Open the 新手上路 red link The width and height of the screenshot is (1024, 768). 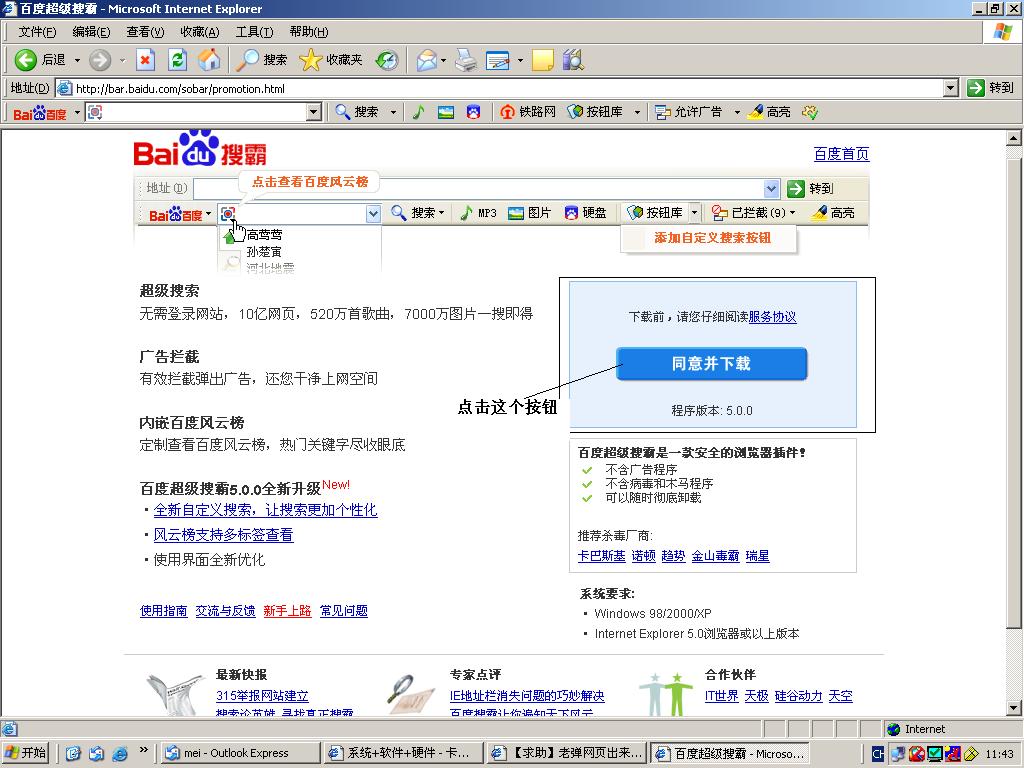coord(287,611)
